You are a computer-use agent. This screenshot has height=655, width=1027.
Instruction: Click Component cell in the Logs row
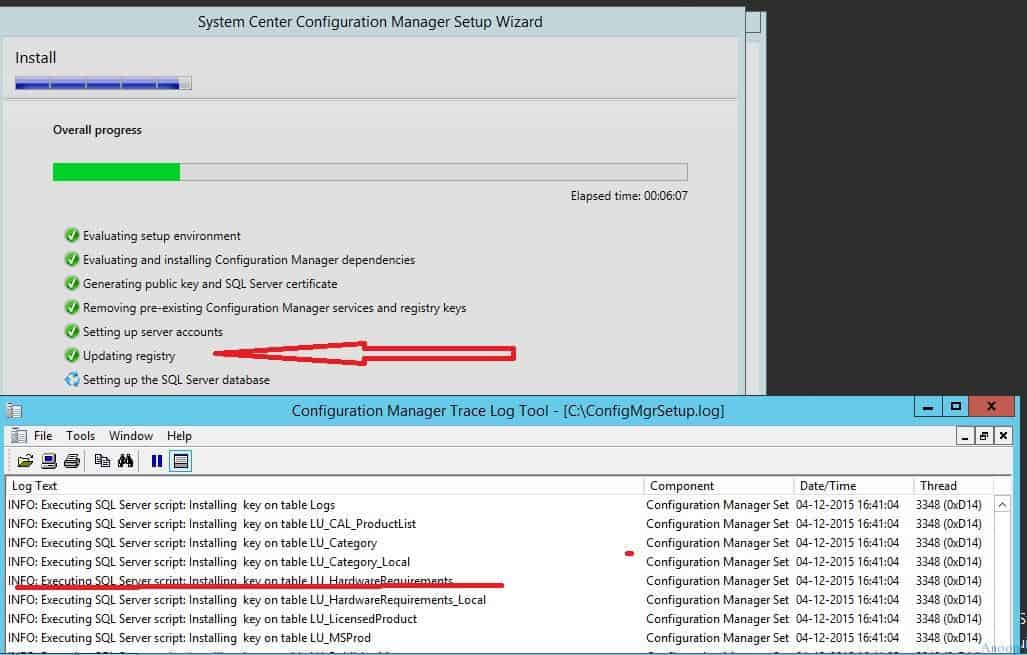(x=717, y=505)
